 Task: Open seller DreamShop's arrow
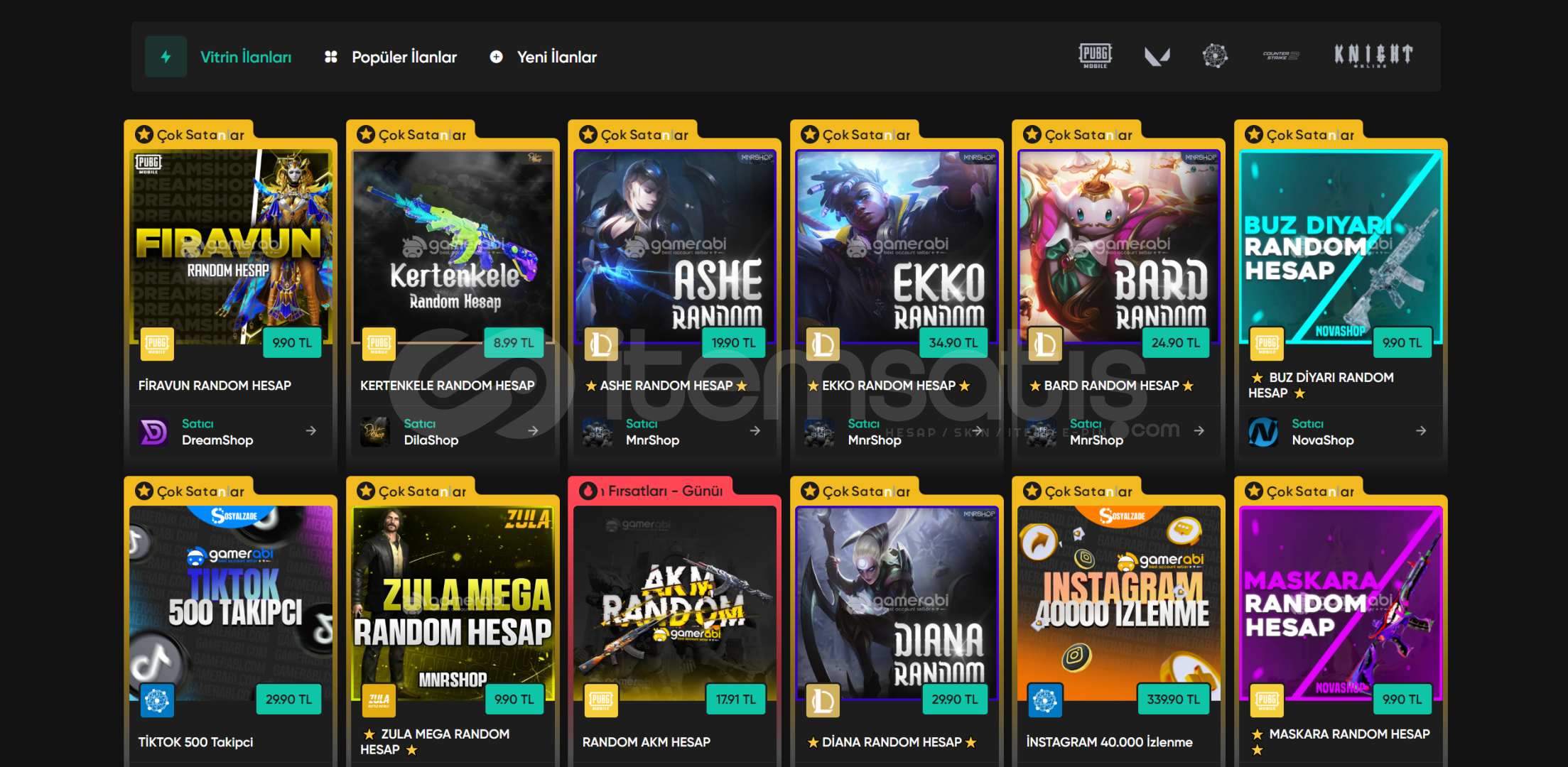(x=311, y=431)
